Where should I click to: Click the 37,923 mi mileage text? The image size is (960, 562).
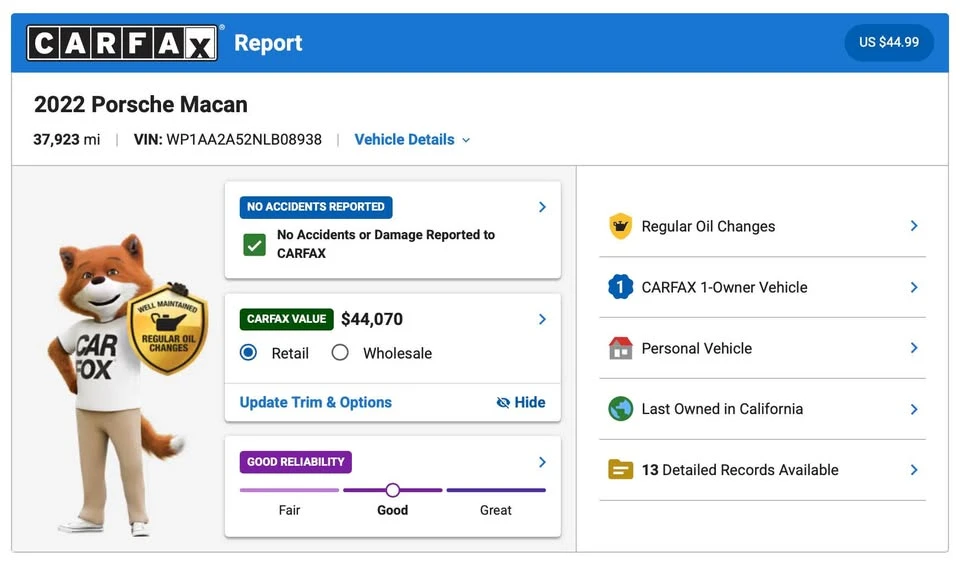point(67,140)
